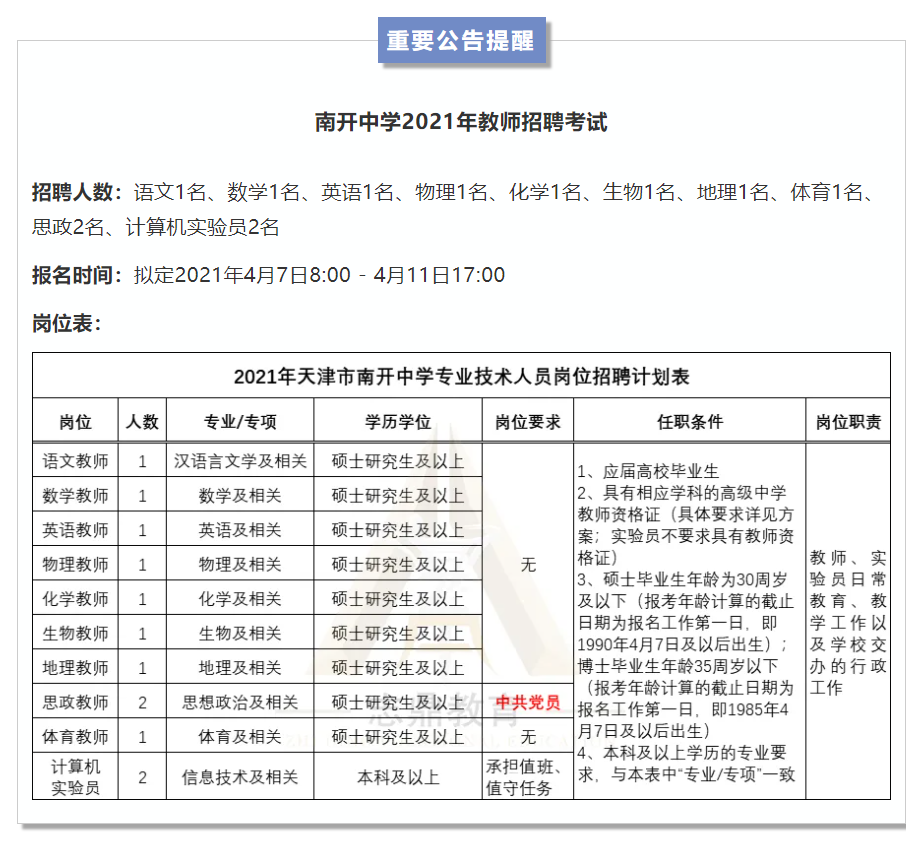The height and width of the screenshot is (841, 917).
Task: Click condition 4、本科及以上学历的专业要求
Action: tap(686, 763)
